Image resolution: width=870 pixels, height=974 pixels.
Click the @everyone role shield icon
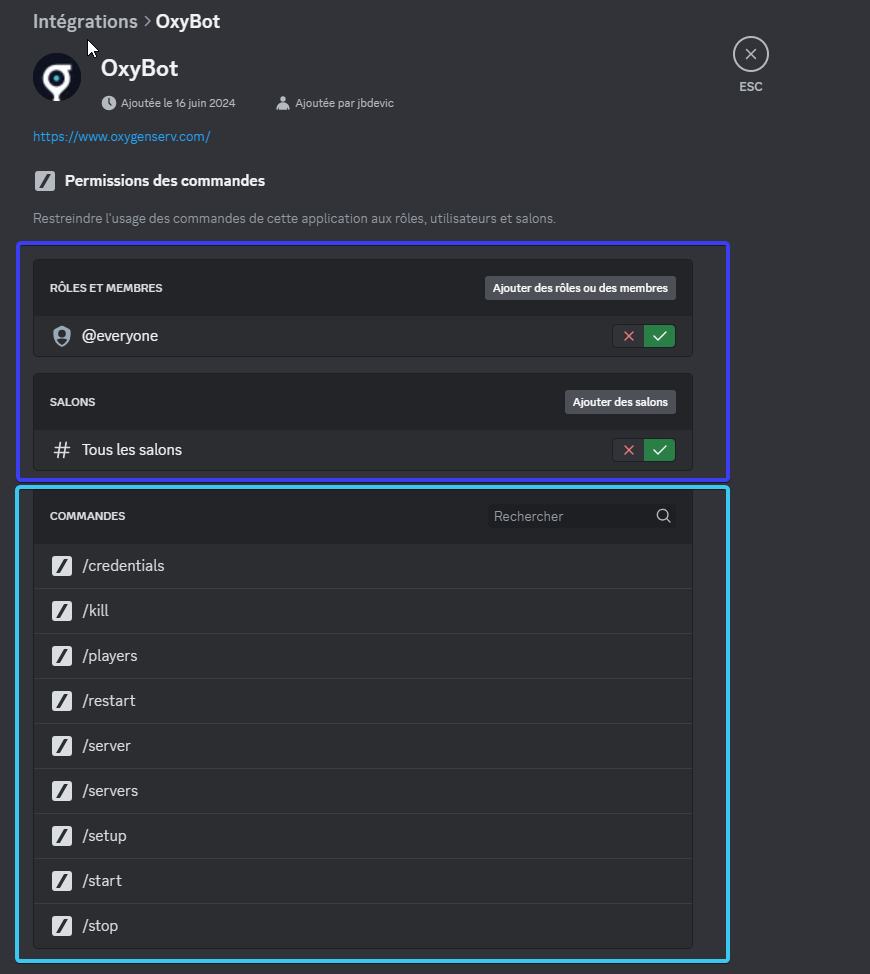[x=62, y=336]
